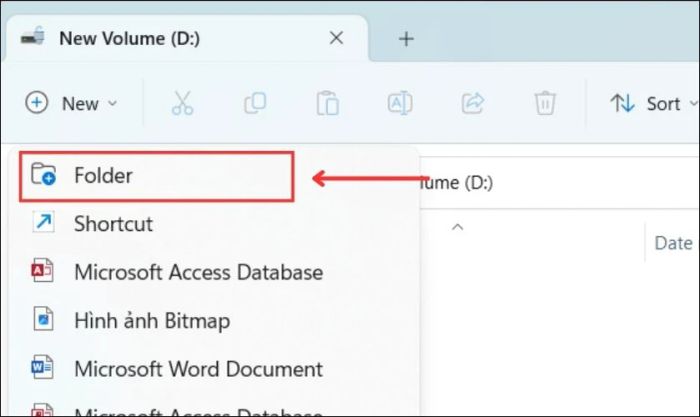700x417 pixels.
Task: Click the Date column header
Action: [673, 243]
